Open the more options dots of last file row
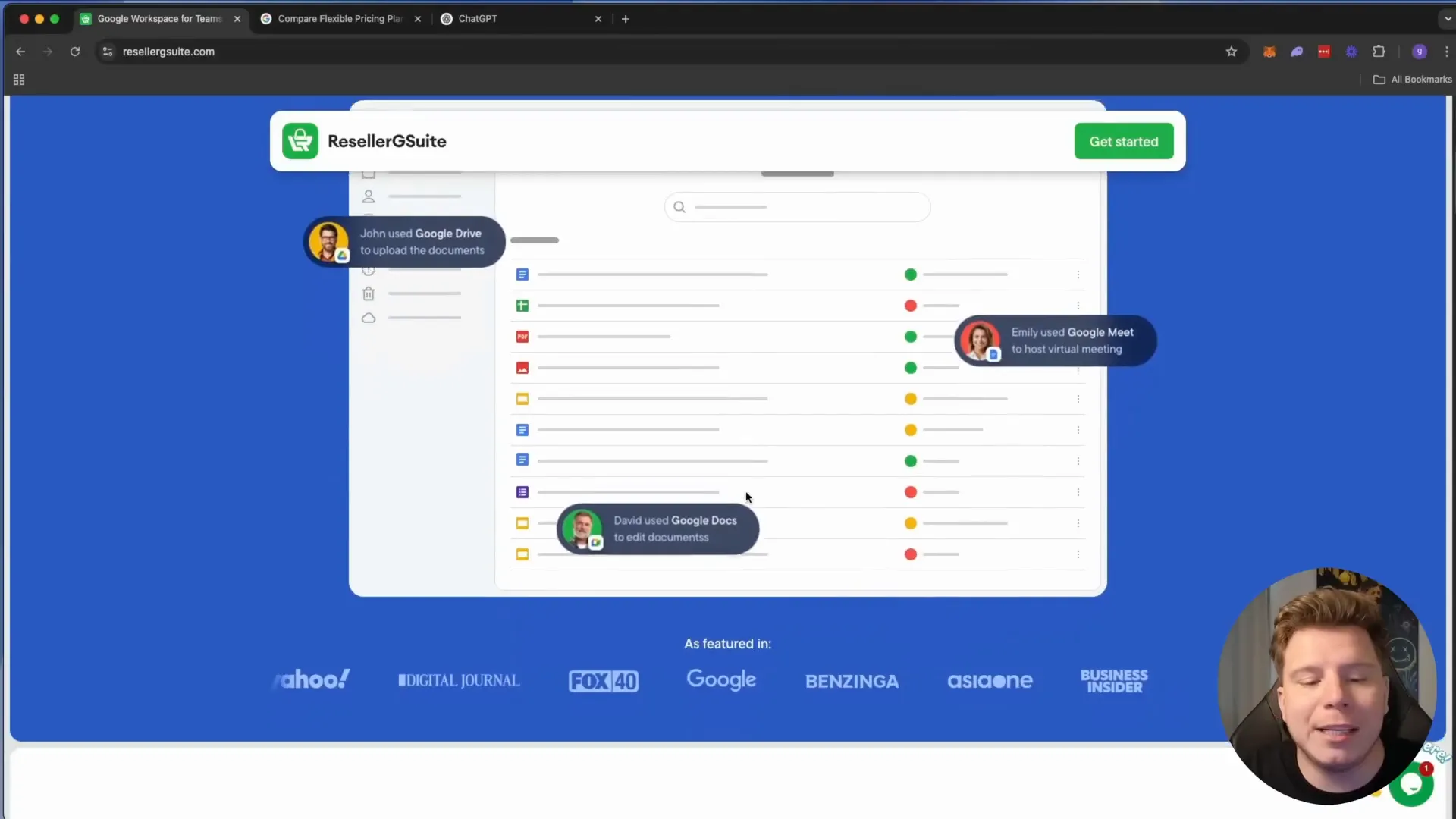 tap(1078, 554)
